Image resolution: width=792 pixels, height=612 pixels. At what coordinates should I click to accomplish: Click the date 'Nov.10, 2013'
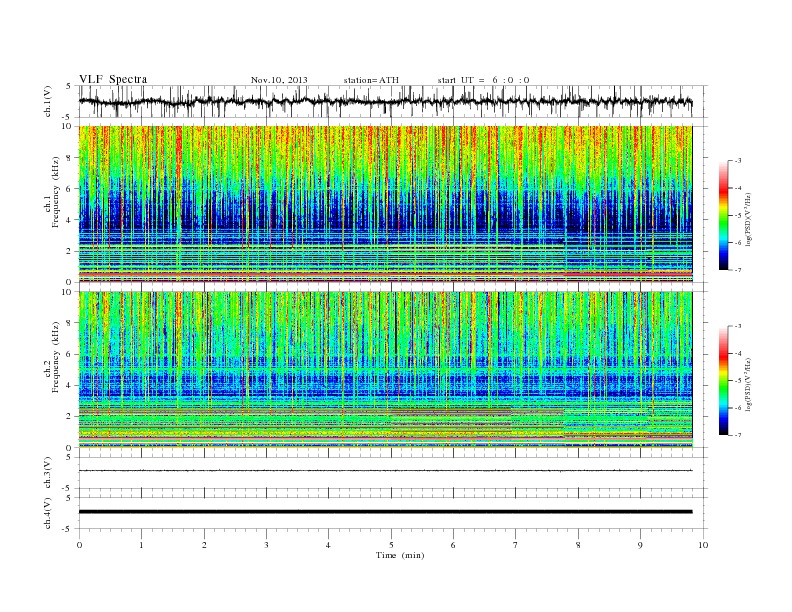279,80
